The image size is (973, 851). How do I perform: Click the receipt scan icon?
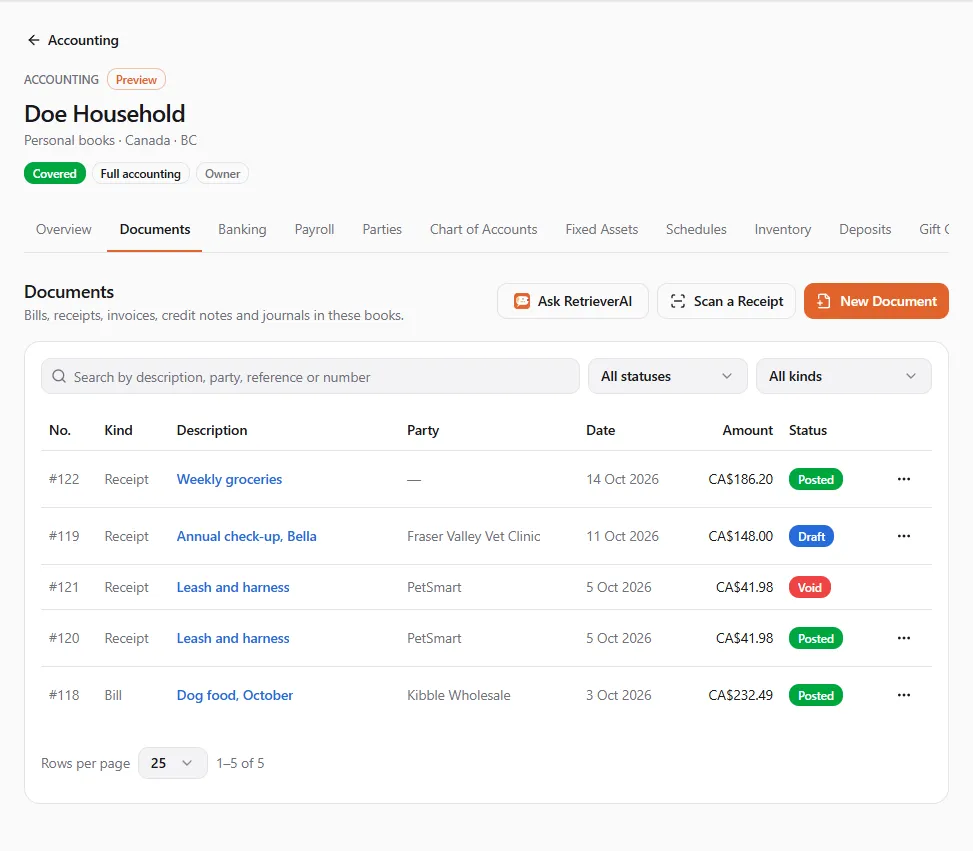(x=678, y=302)
